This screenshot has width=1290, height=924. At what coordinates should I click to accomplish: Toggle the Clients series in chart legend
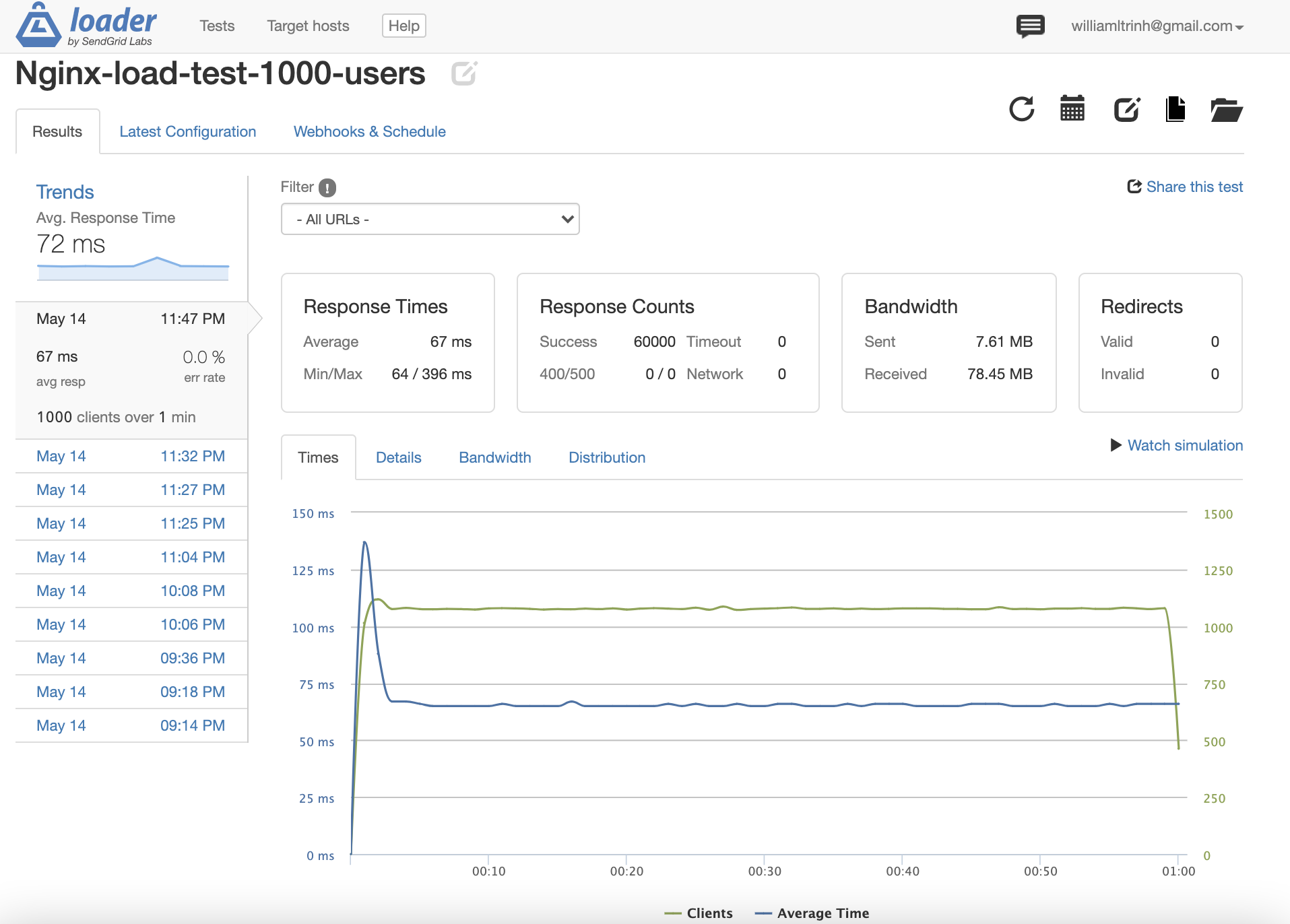click(699, 913)
